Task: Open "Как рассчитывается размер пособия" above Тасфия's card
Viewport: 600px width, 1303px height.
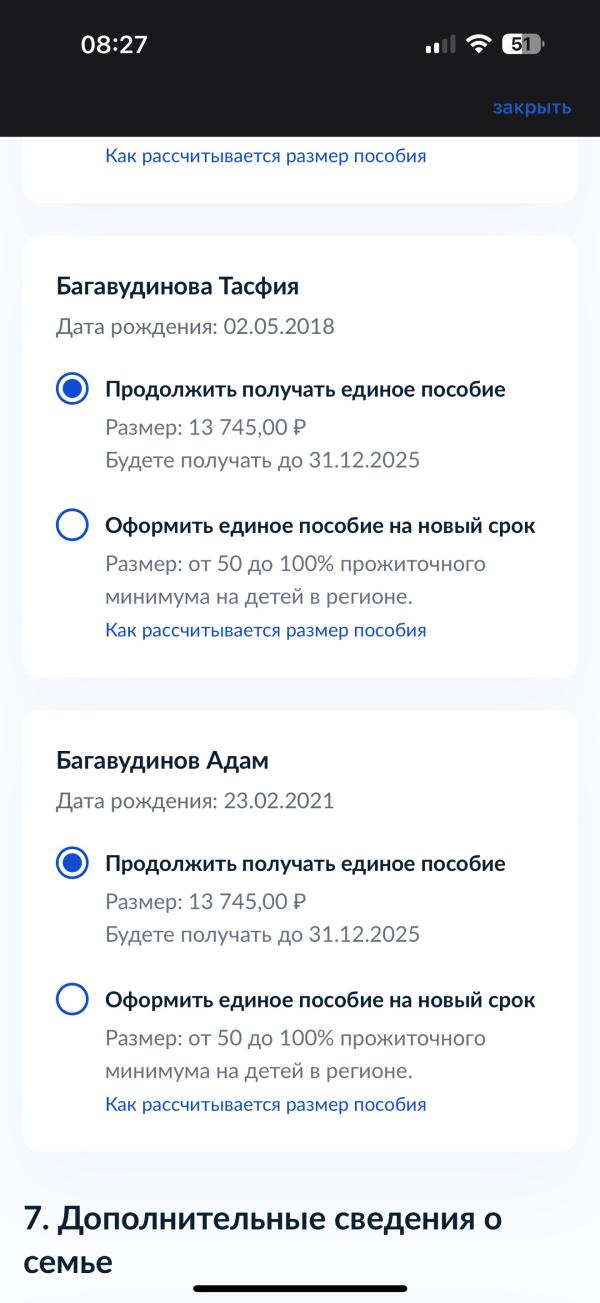Action: click(265, 156)
